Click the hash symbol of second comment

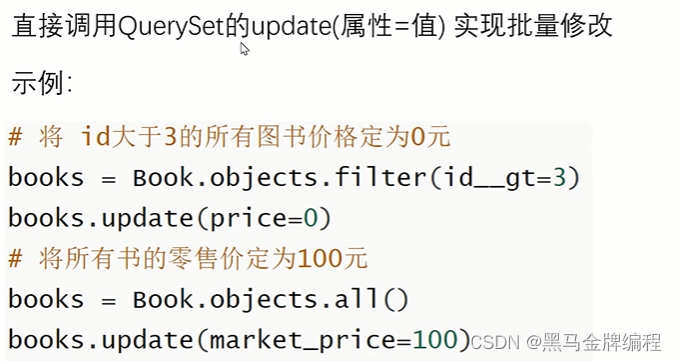point(15,260)
